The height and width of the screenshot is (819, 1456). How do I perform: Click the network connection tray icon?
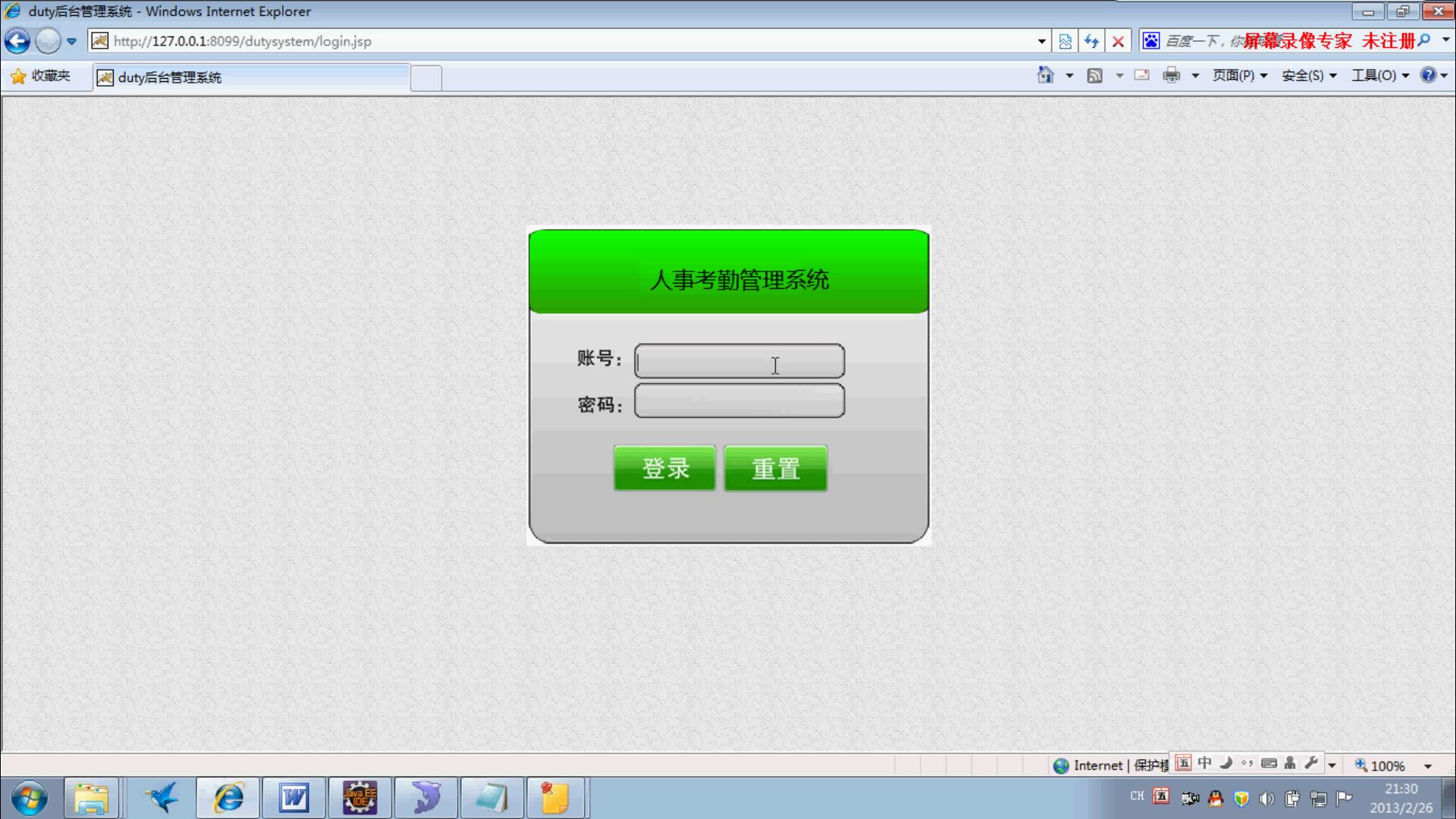[1318, 799]
